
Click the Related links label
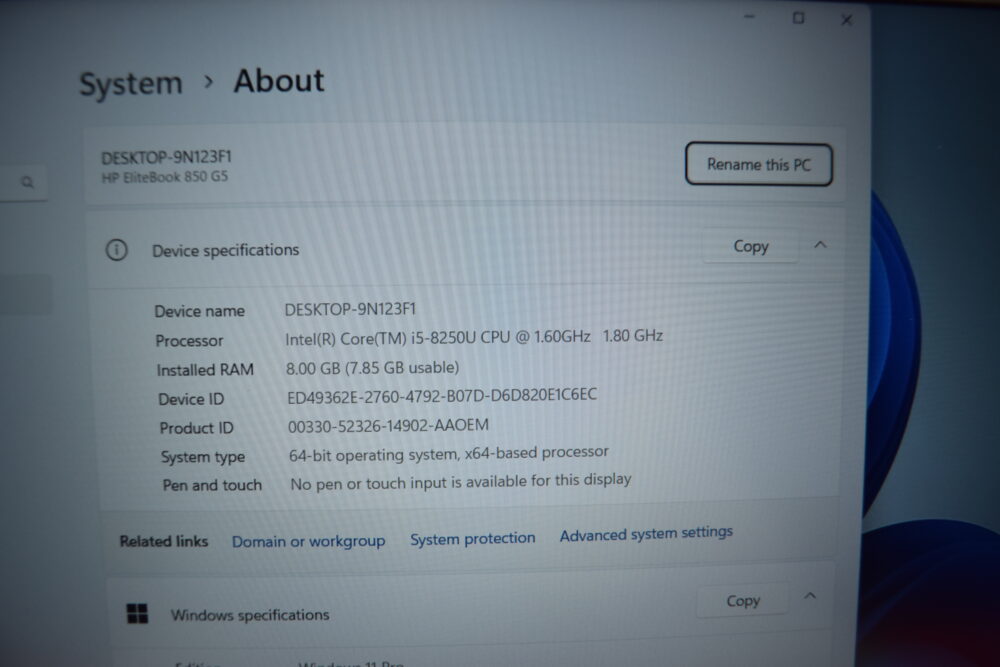click(x=164, y=541)
